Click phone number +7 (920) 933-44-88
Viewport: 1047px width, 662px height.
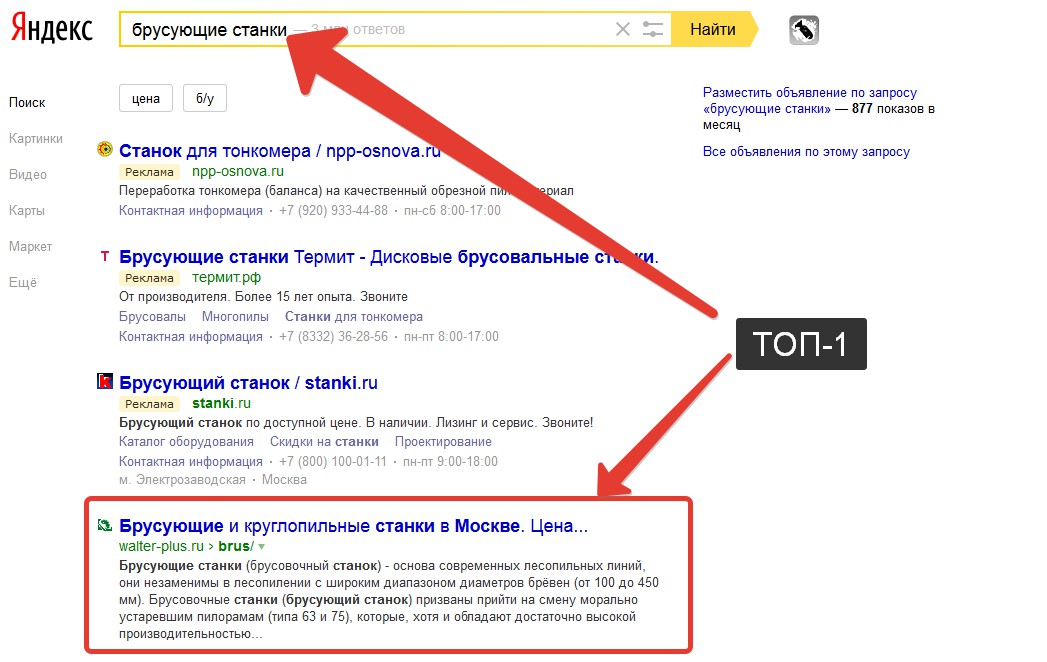point(333,210)
